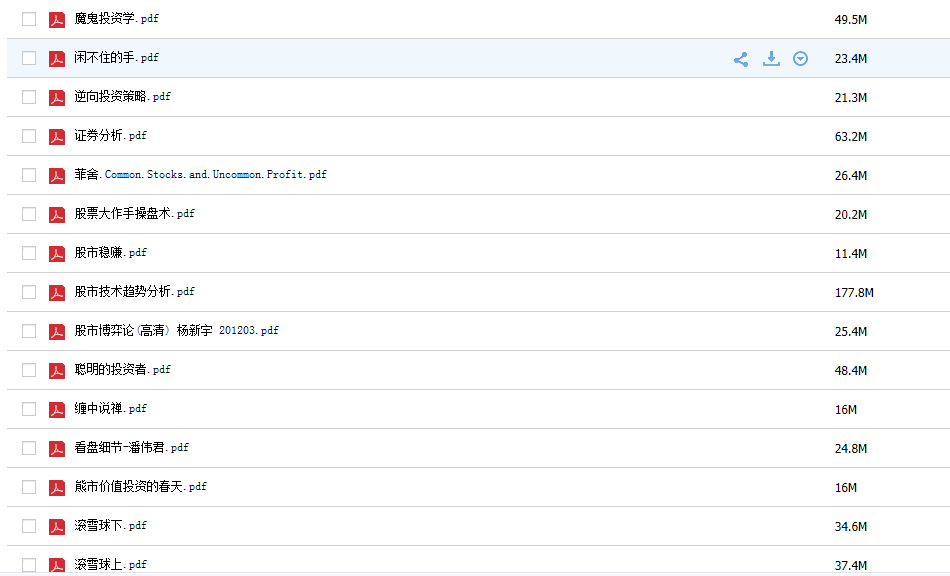Click the PDF icon for 股市稳赚.pdf
The height and width of the screenshot is (576, 950).
click(57, 253)
